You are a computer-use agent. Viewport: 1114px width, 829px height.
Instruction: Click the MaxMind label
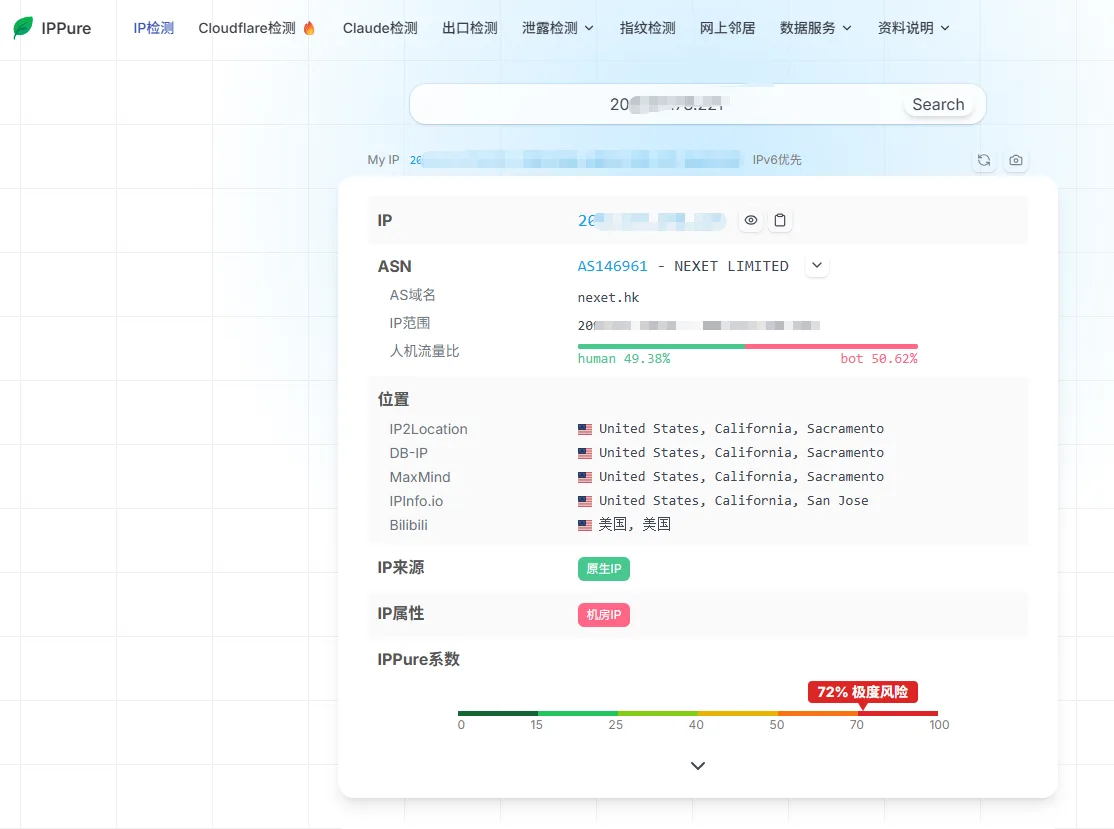(x=420, y=477)
